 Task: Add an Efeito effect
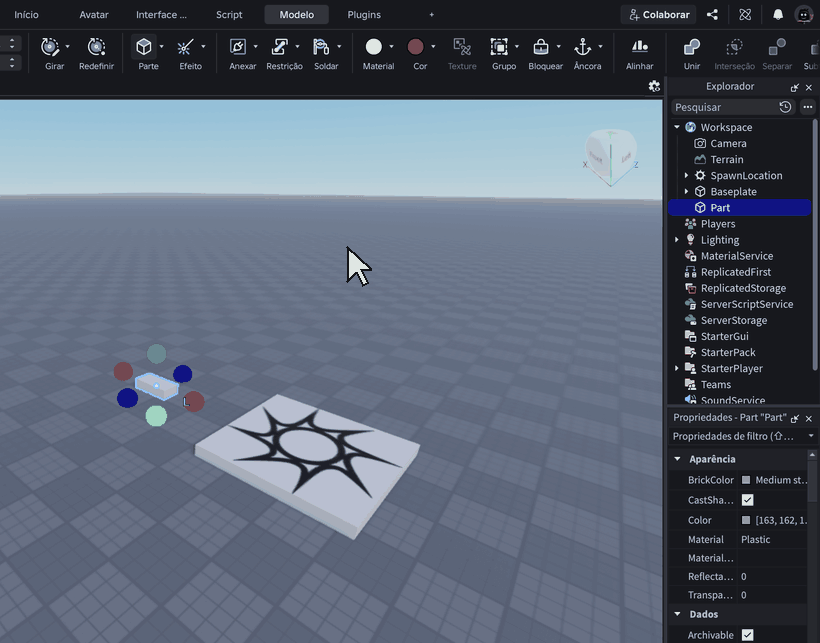coord(185,48)
